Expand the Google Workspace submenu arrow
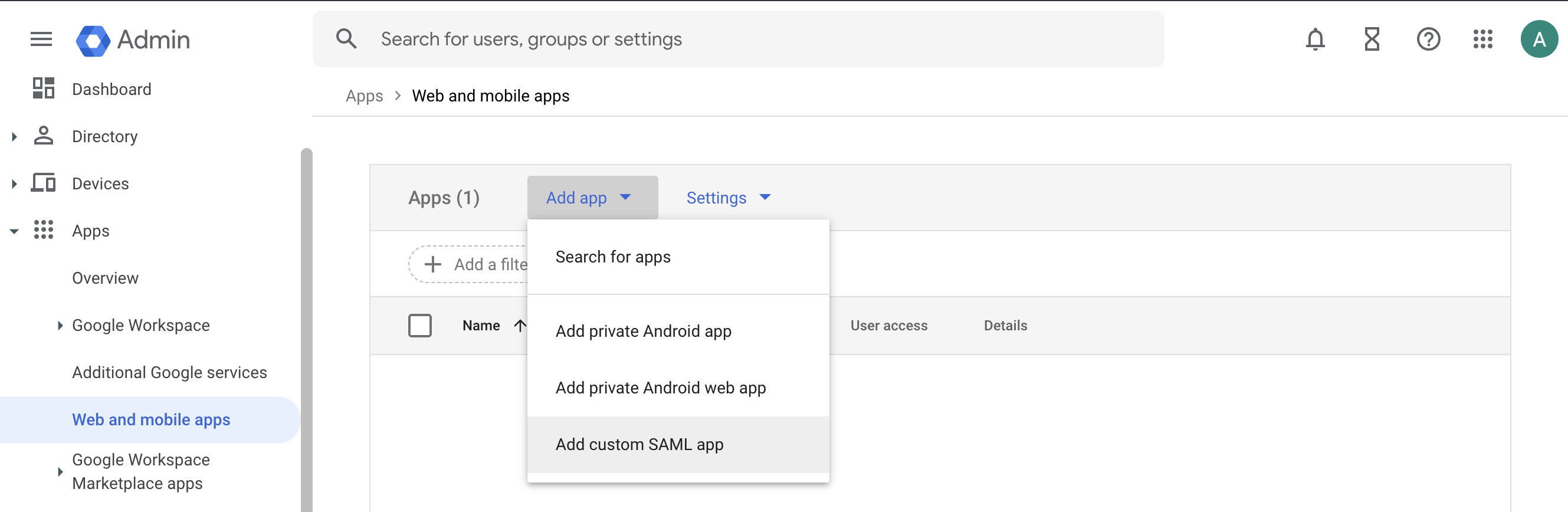This screenshot has height=512, width=1568. 60,326
